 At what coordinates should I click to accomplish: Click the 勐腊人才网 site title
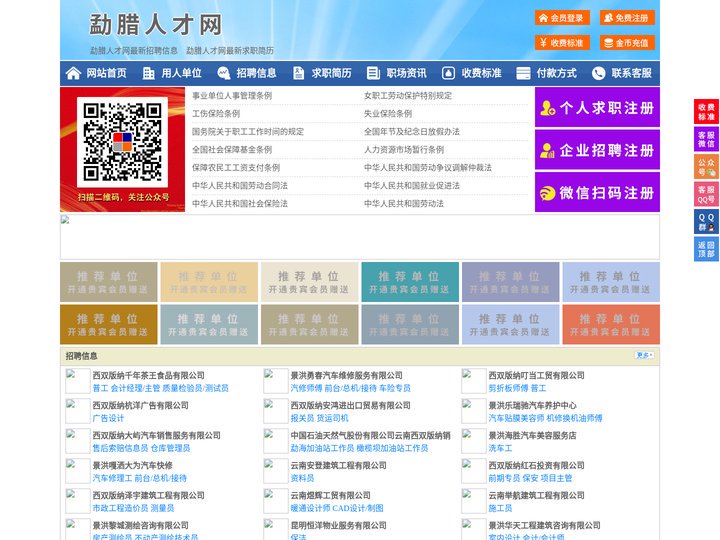coord(156,25)
